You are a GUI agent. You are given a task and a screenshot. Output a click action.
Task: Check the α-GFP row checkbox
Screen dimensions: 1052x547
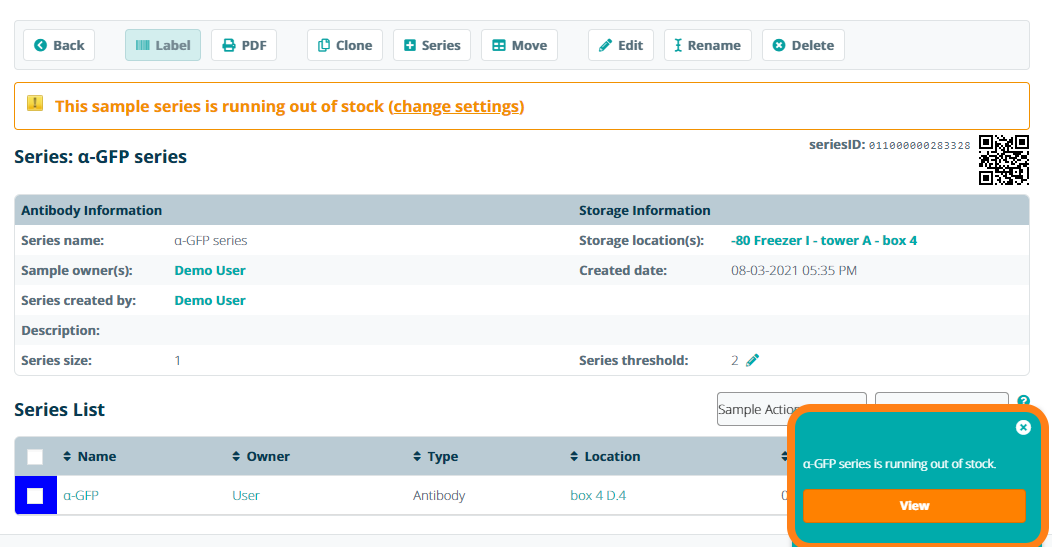click(x=35, y=495)
